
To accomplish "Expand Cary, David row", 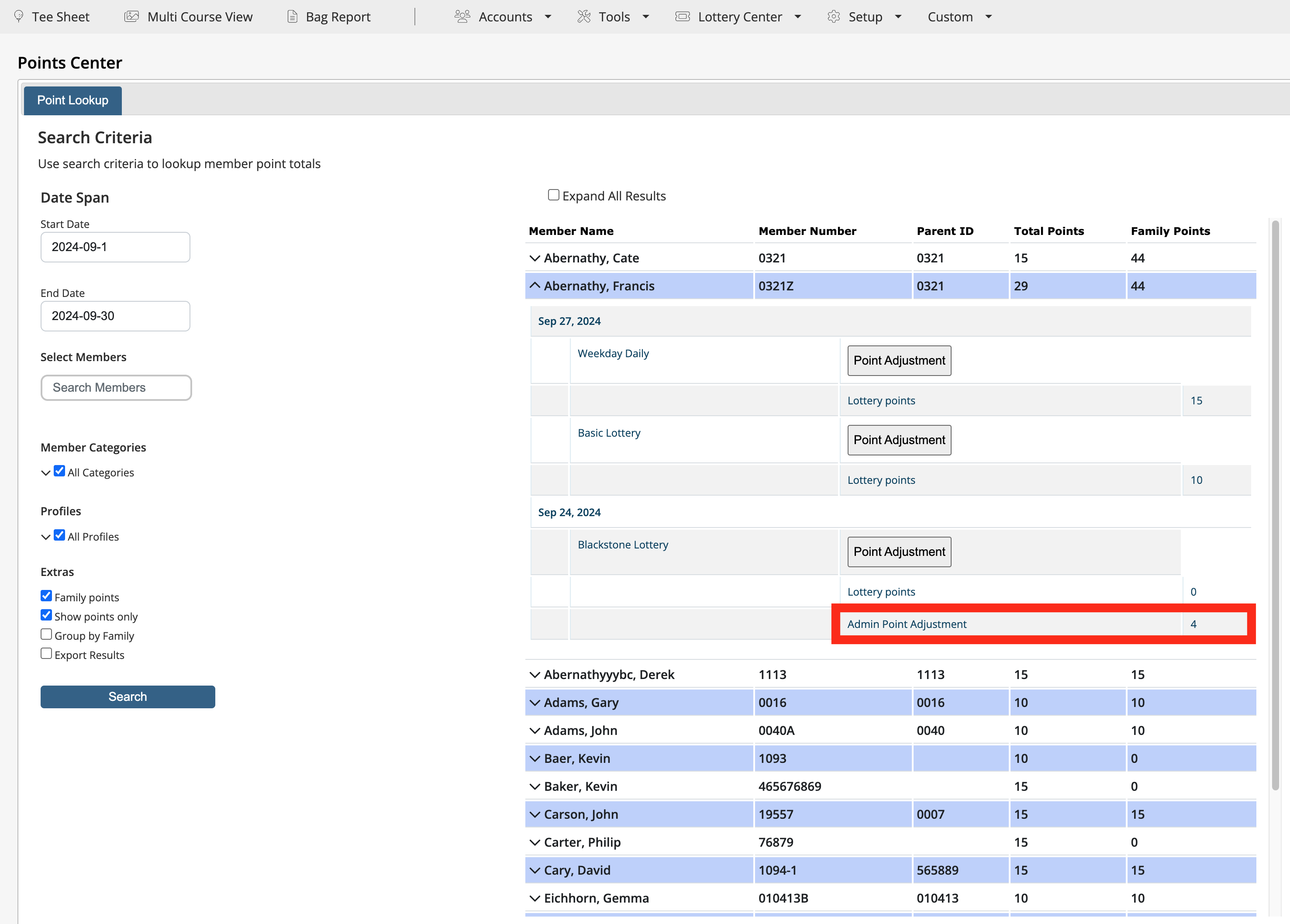I will click(535, 870).
